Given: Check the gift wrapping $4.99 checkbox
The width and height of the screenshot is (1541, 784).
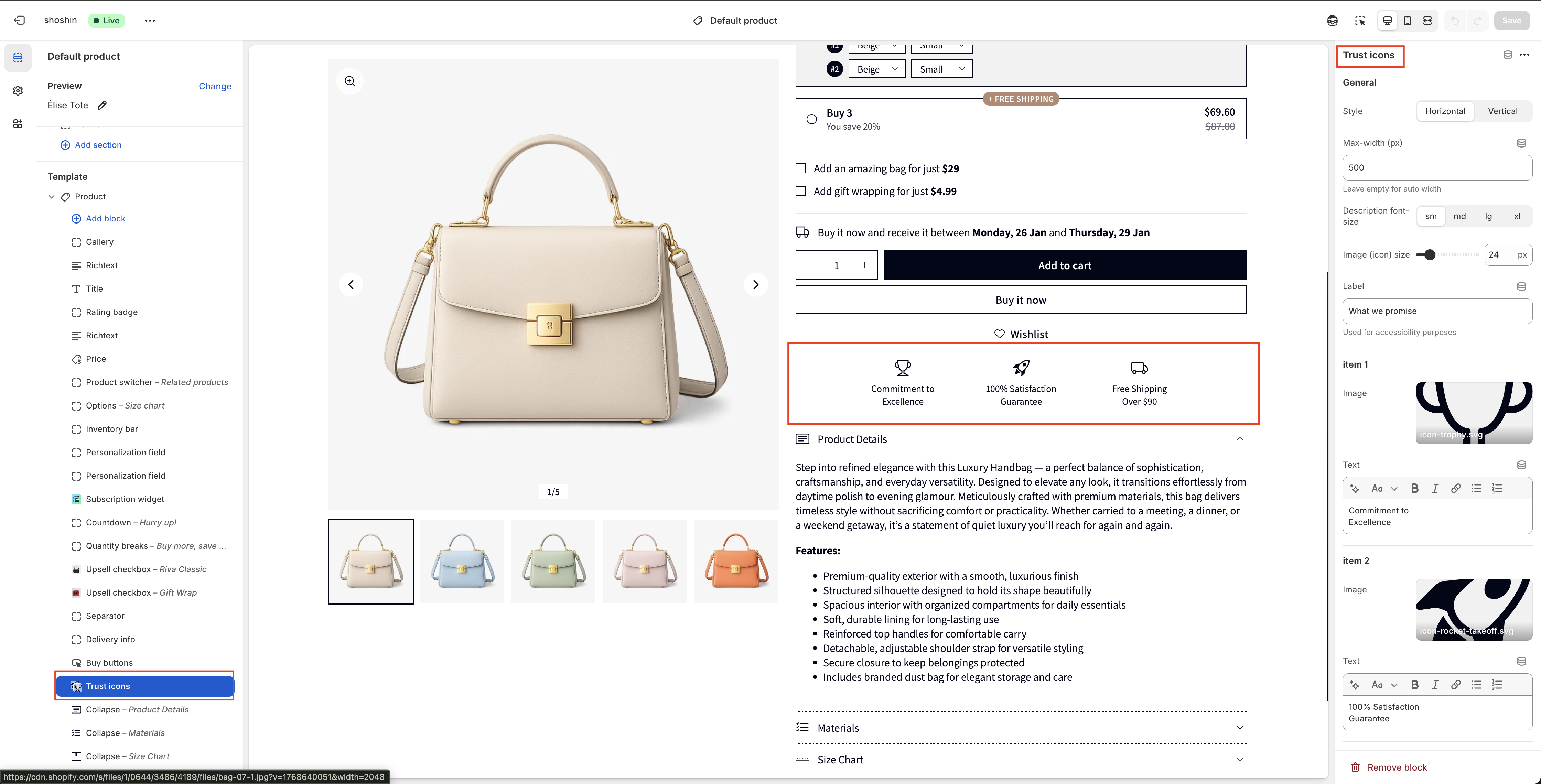Looking at the screenshot, I should coord(800,192).
